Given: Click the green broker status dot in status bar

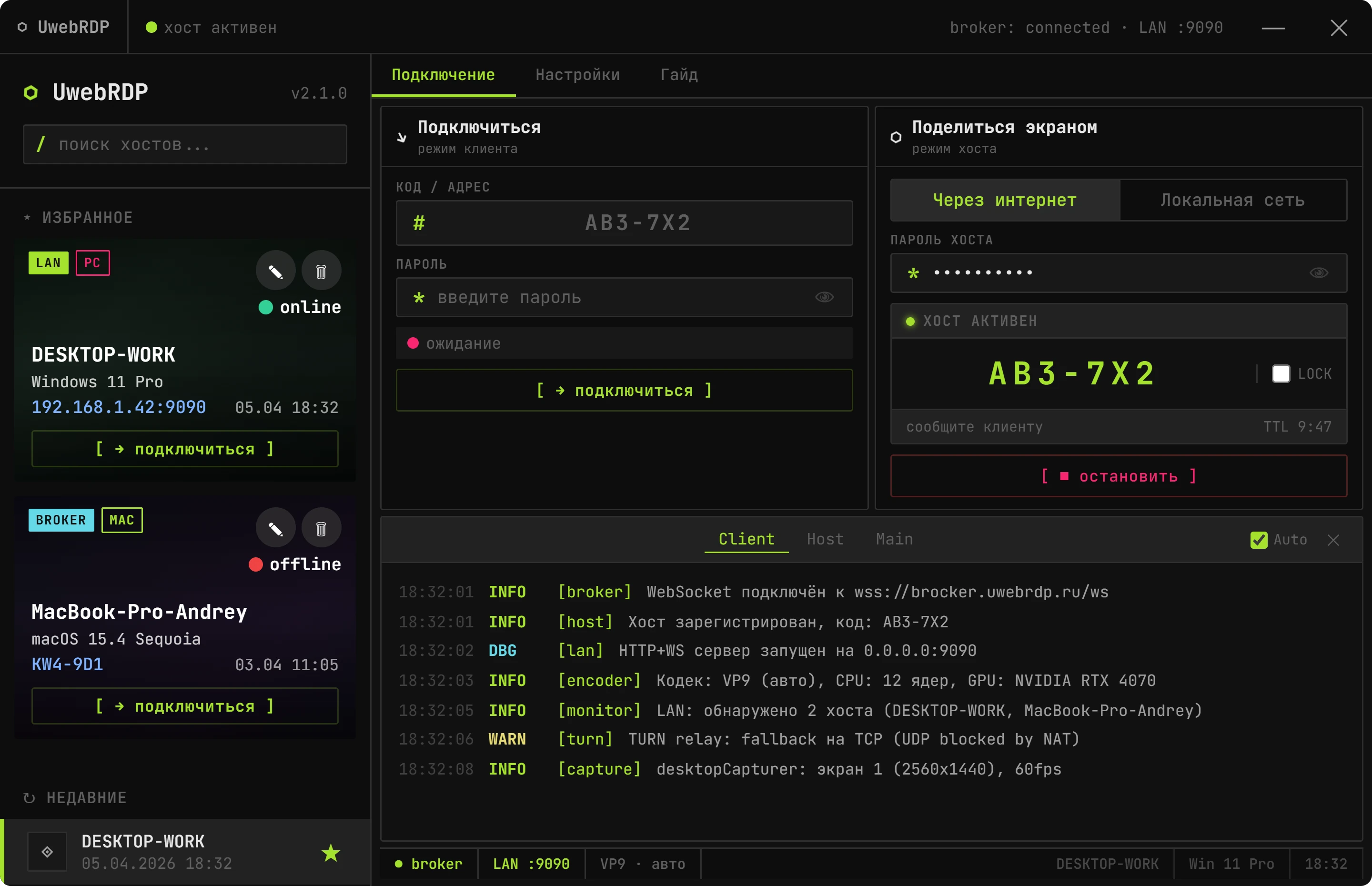Looking at the screenshot, I should point(398,864).
